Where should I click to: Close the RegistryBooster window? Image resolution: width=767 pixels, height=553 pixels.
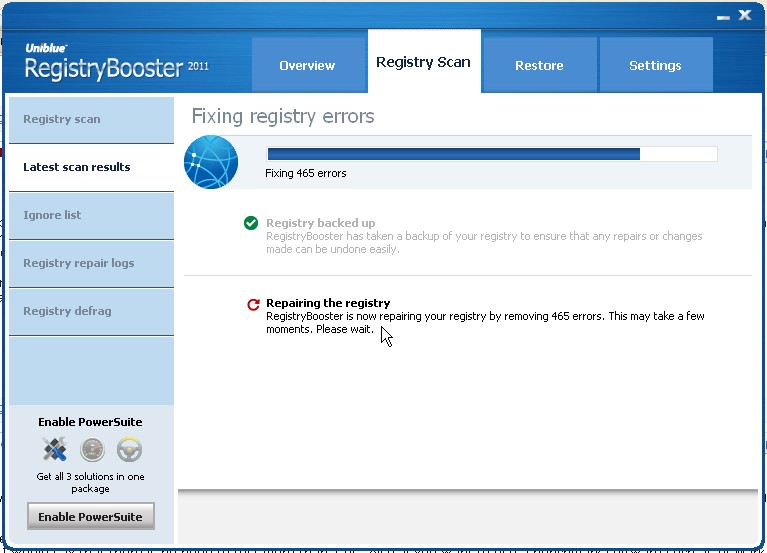point(745,15)
